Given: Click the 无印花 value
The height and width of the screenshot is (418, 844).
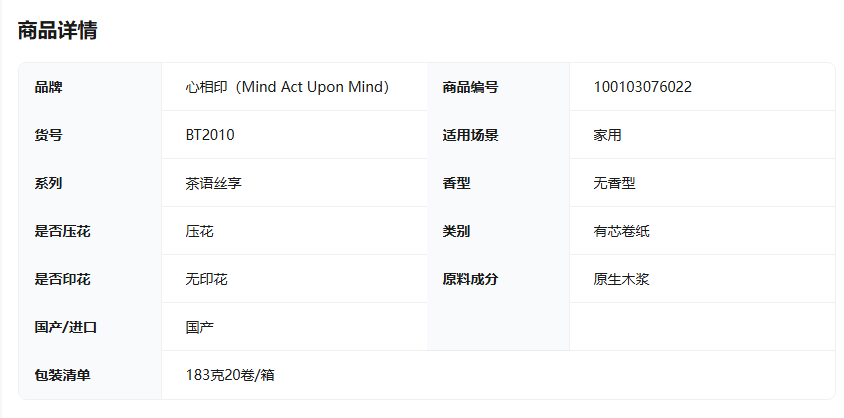Looking at the screenshot, I should (207, 279).
